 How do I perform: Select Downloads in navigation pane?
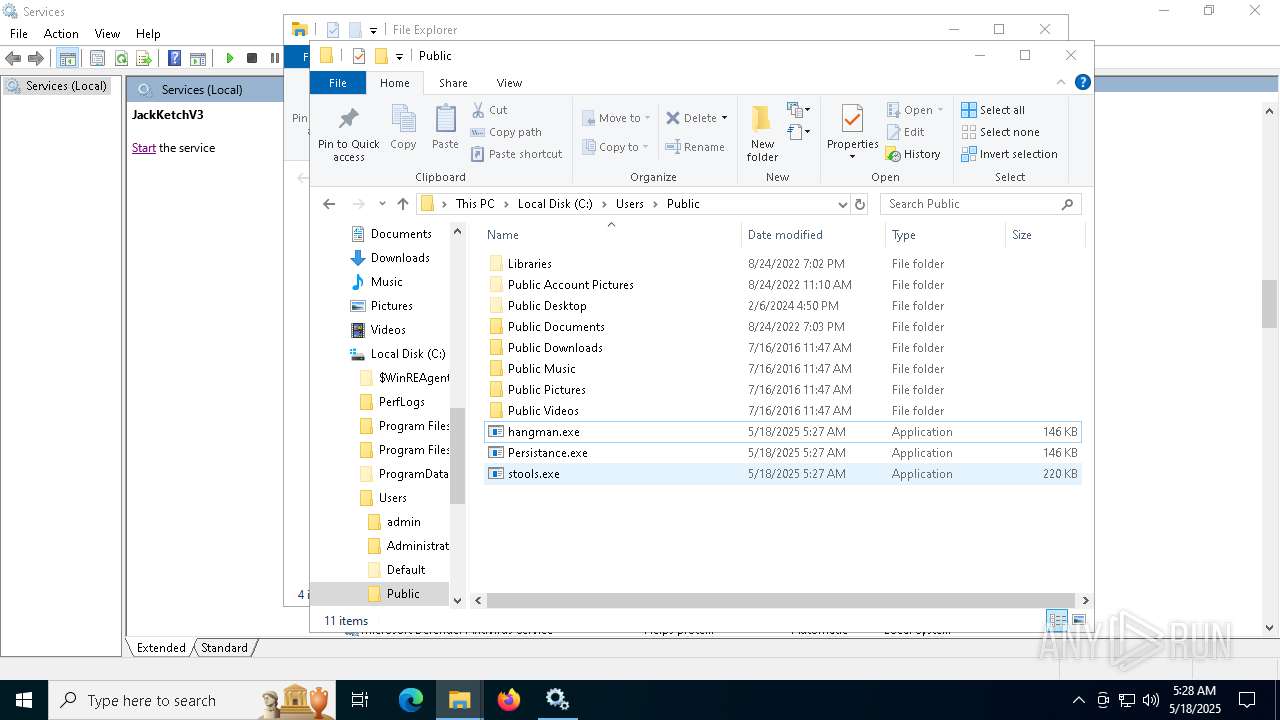400,258
